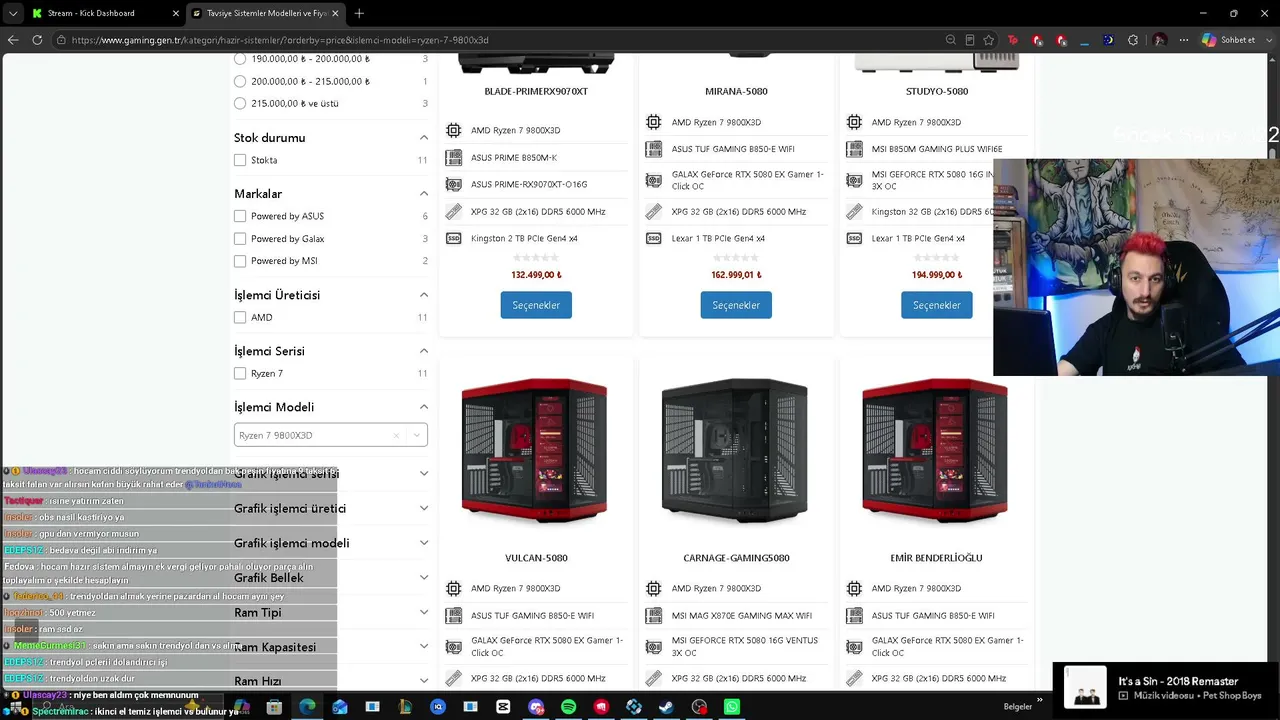
Task: Open the Spotify icon in the taskbar
Action: [x=568, y=707]
